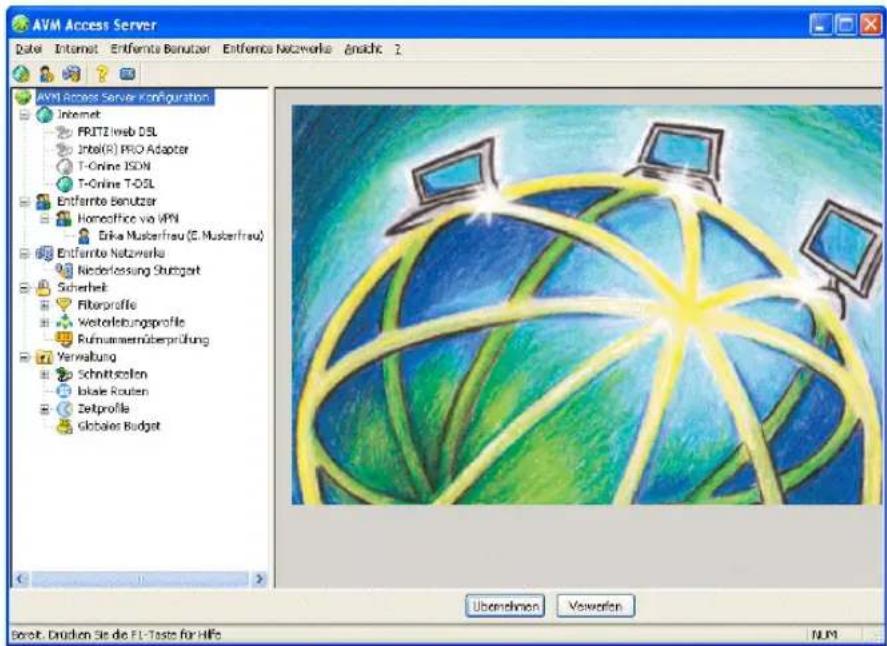Select the Rufnummernüberprüfung label
This screenshot has width=887, height=646.
pos(144,340)
